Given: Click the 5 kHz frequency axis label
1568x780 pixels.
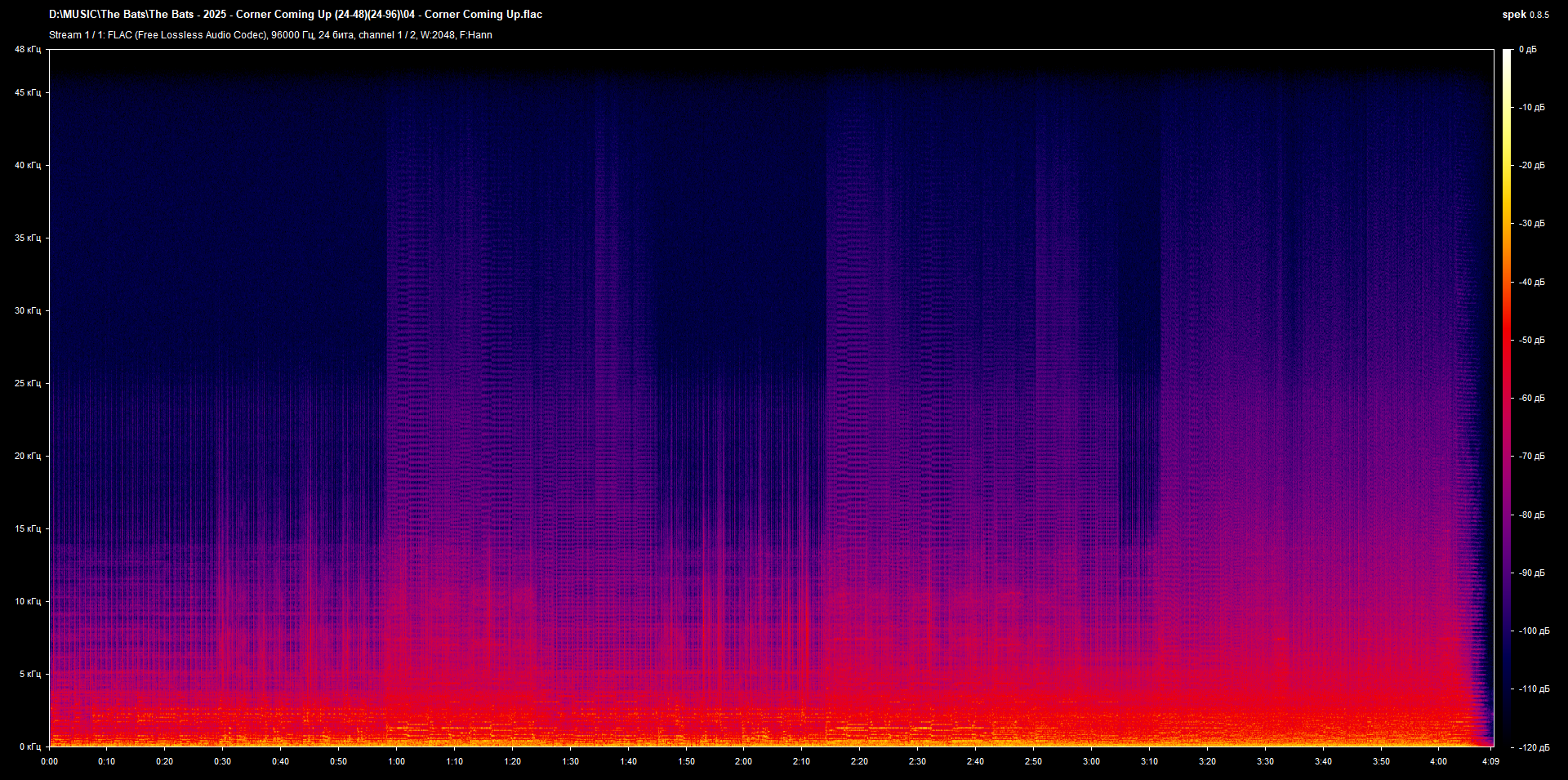Looking at the screenshot, I should (x=29, y=674).
